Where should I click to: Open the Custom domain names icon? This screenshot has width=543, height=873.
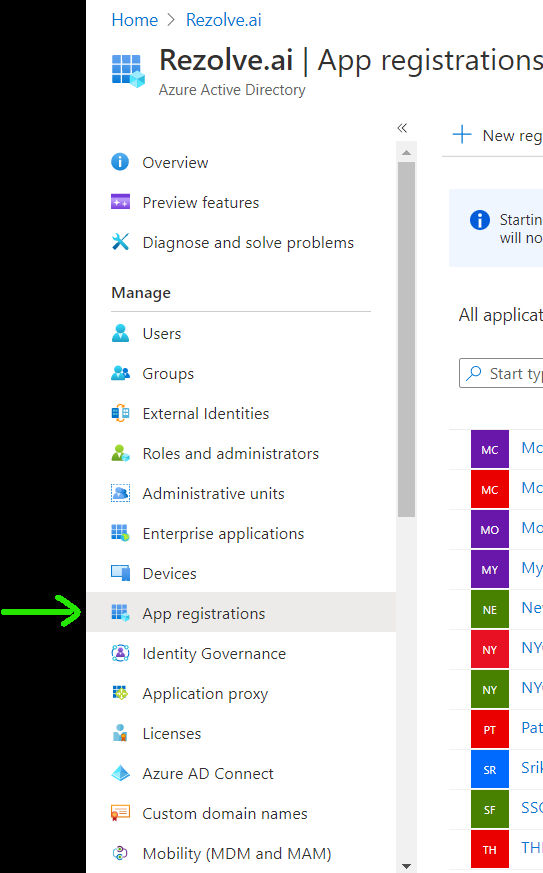coord(120,813)
